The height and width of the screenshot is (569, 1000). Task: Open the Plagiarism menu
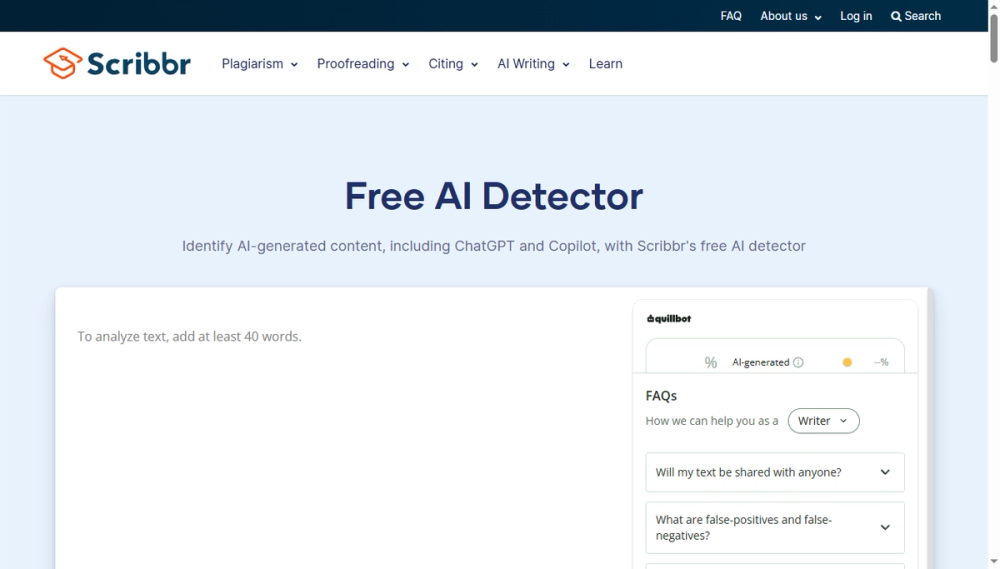260,64
